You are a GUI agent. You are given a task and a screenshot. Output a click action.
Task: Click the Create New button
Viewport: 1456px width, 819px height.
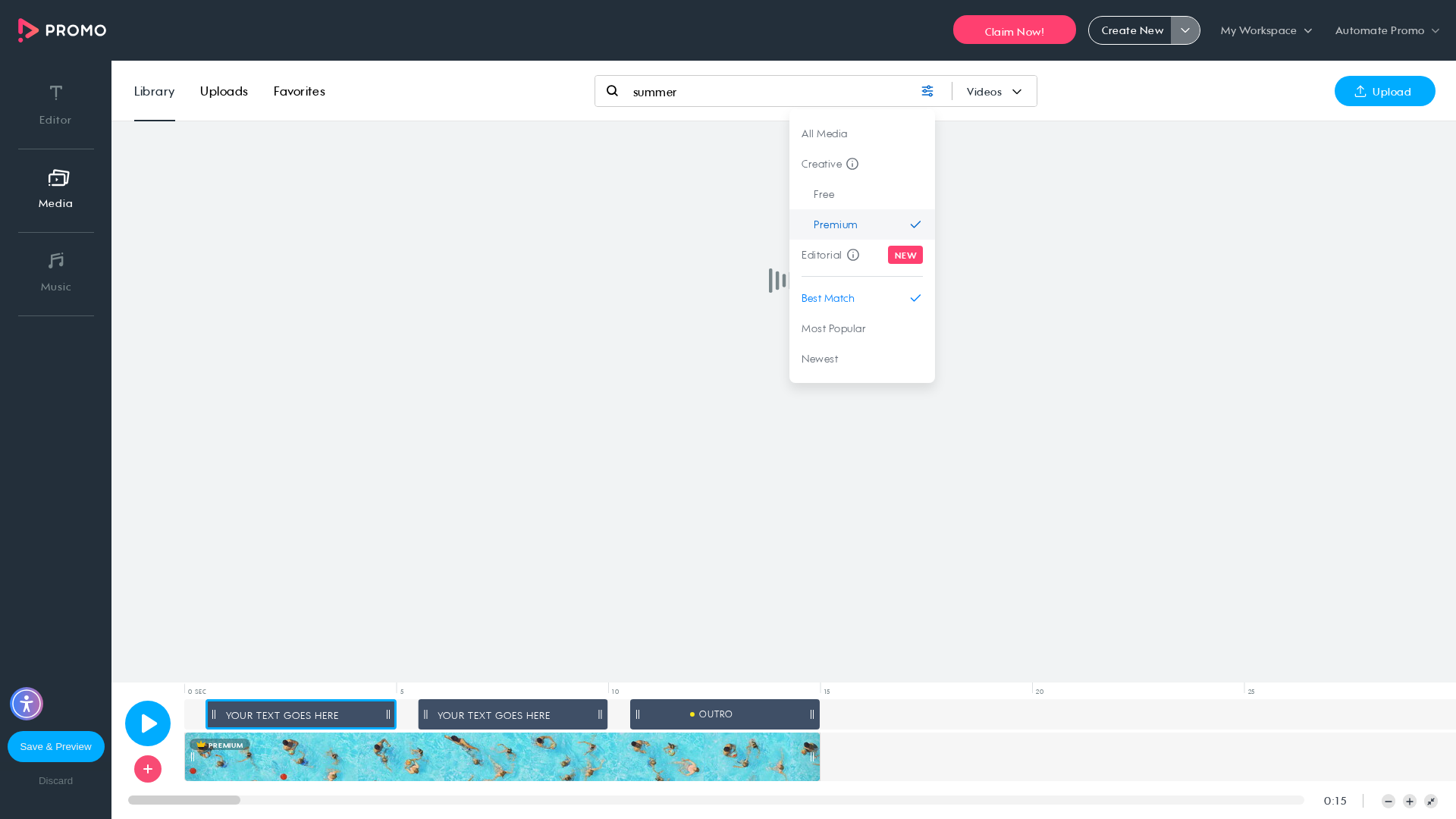click(1131, 30)
